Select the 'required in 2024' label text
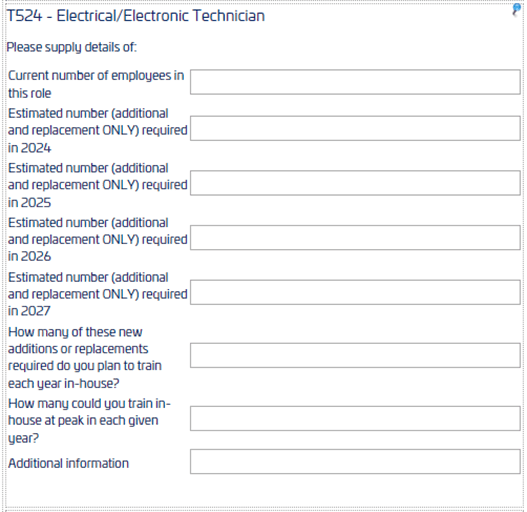This screenshot has width=527, height=512. click(97, 130)
